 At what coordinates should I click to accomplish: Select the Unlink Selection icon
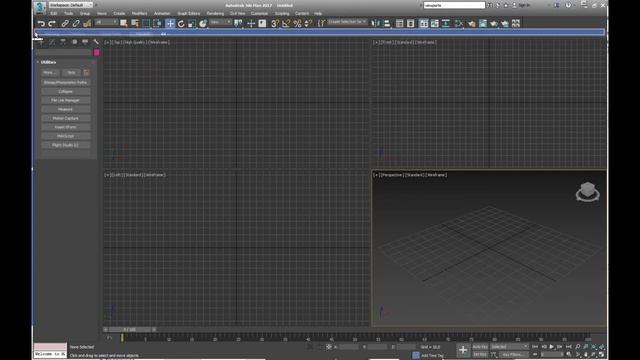(x=76, y=23)
